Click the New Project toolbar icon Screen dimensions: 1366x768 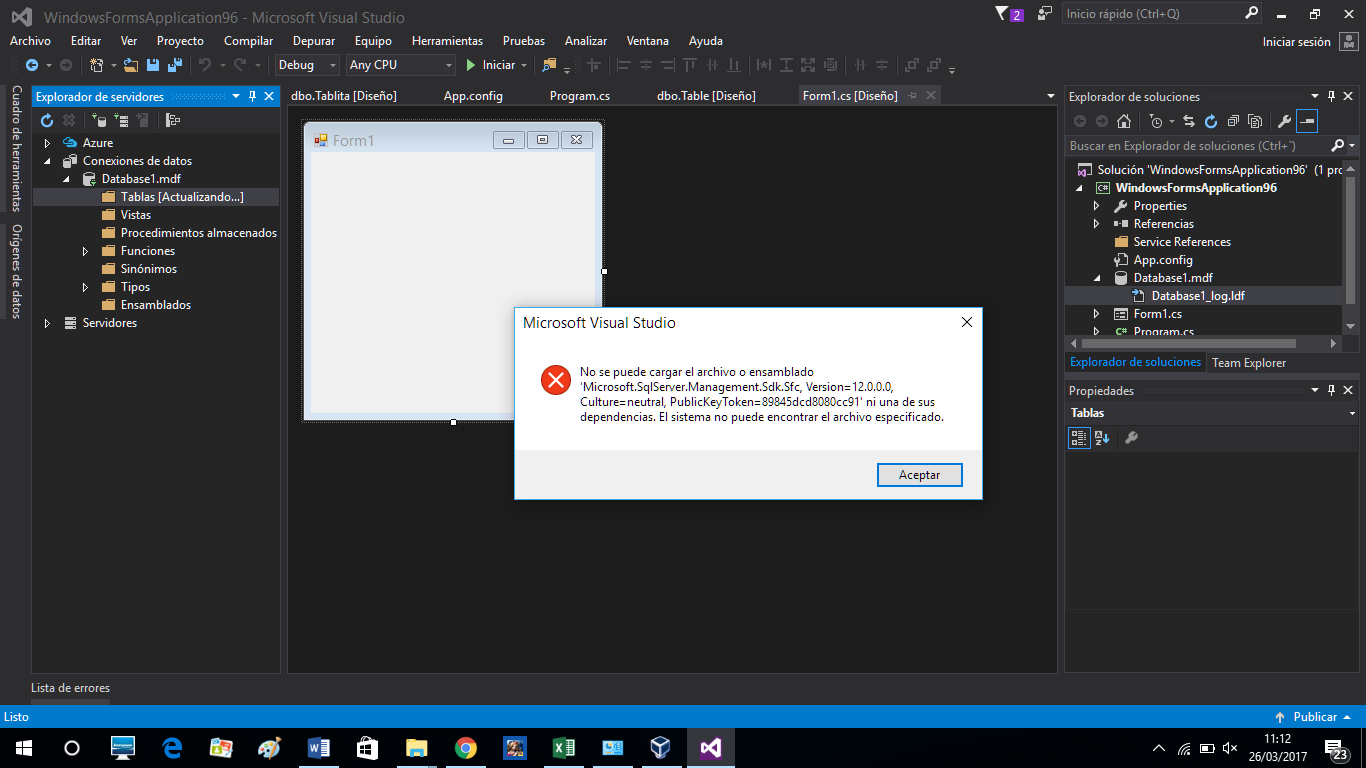point(97,65)
